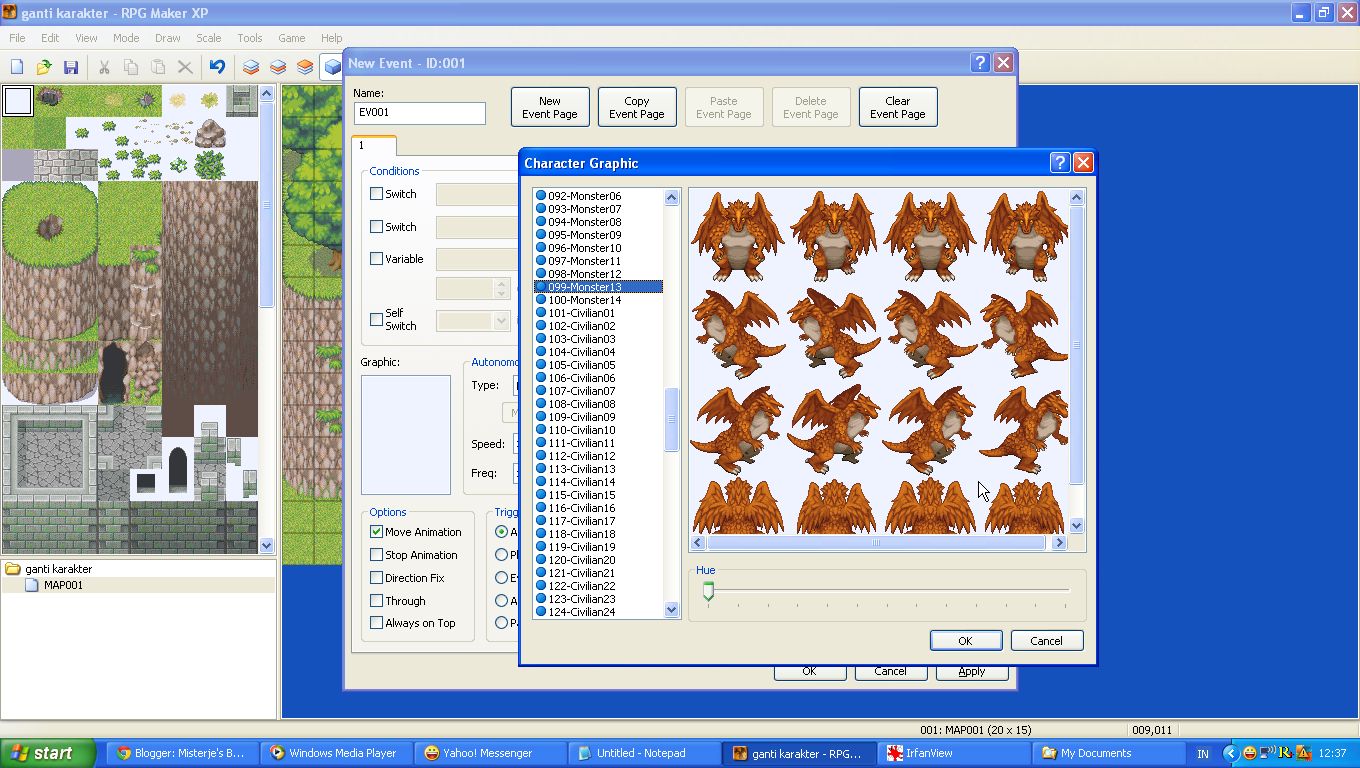The height and width of the screenshot is (768, 1360).
Task: Click the warning triangle tray icon
Action: pyautogui.click(x=1303, y=753)
